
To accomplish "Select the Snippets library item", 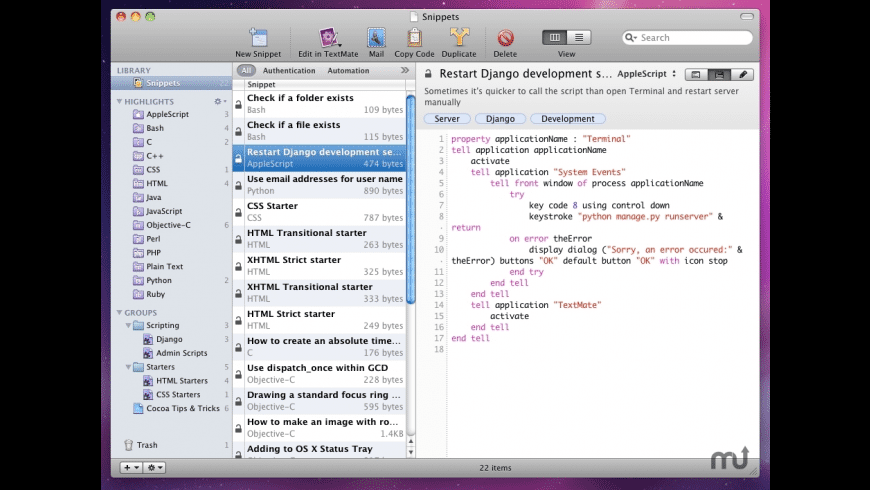I will click(x=171, y=83).
